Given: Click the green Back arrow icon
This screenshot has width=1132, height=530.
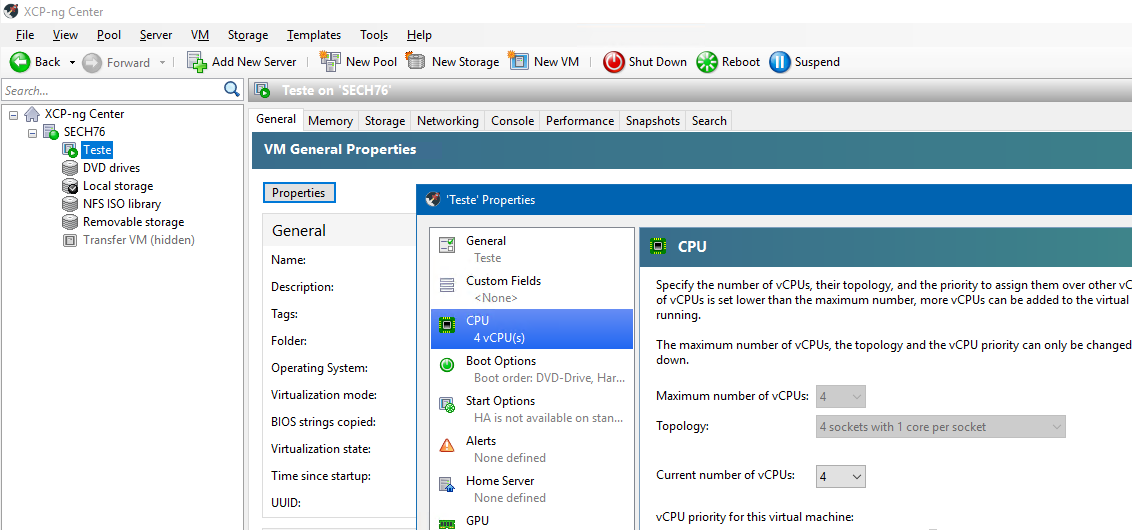Looking at the screenshot, I should (x=19, y=62).
